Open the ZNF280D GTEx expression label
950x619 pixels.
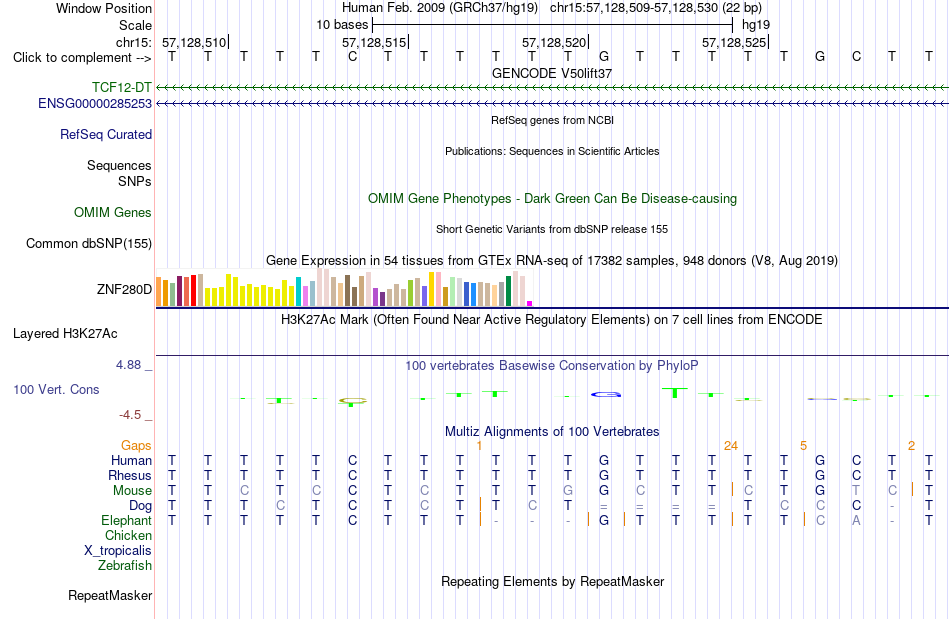tap(124, 290)
